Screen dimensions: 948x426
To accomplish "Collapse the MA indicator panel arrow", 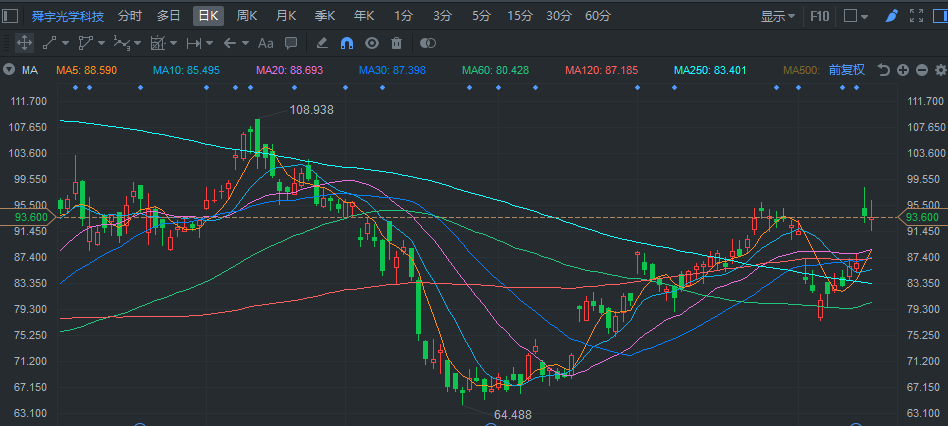I will tap(9, 70).
